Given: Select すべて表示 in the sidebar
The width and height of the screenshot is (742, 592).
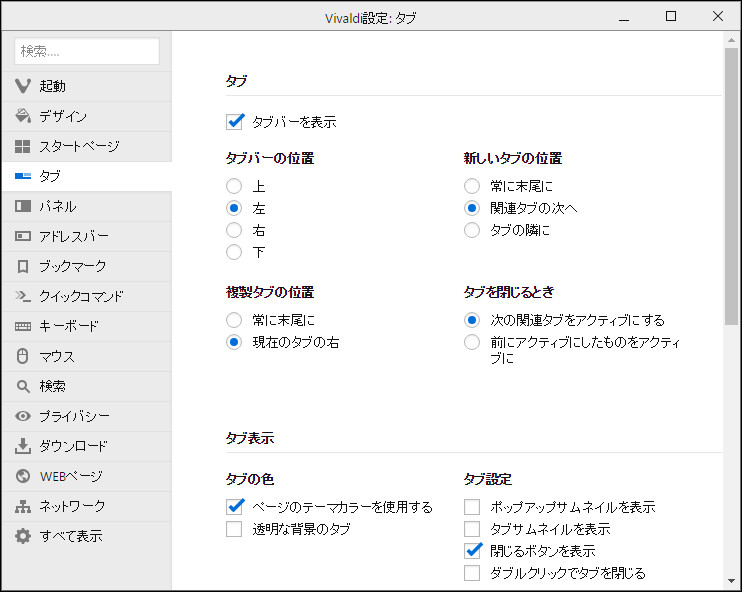Looking at the screenshot, I should click(x=87, y=536).
